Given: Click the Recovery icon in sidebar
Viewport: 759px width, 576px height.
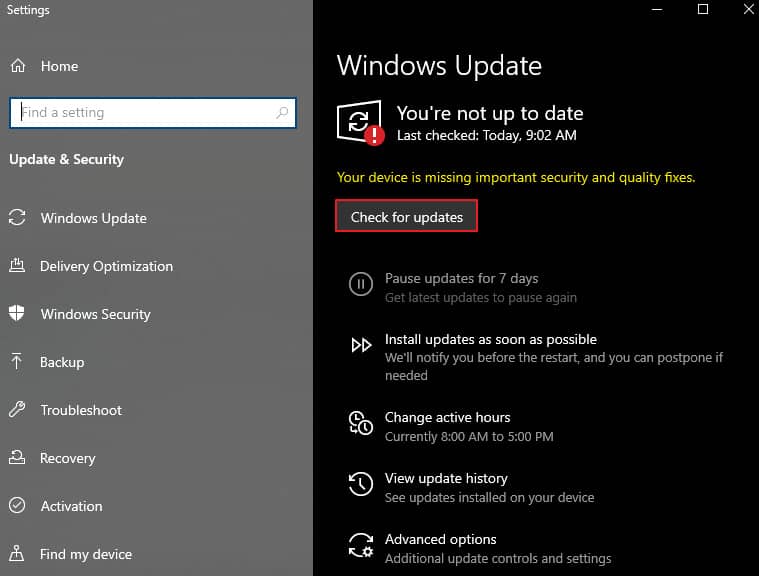Looking at the screenshot, I should (x=17, y=457).
